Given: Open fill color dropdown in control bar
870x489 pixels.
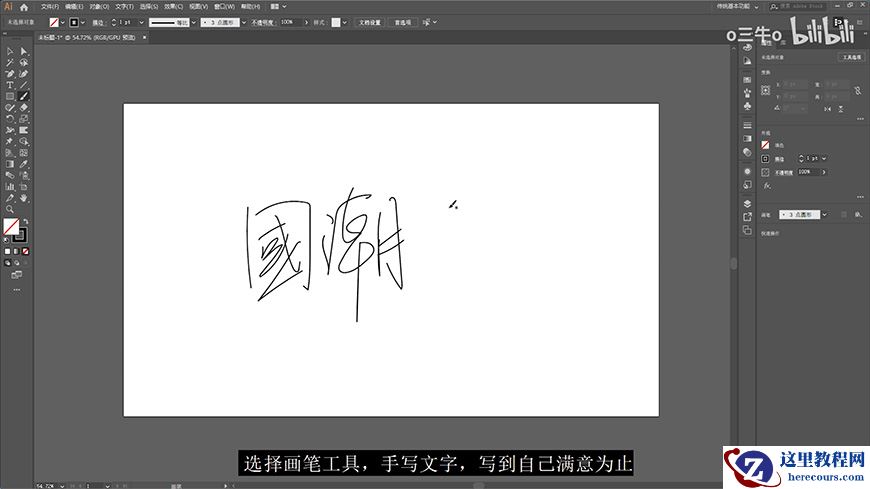Looking at the screenshot, I should click(x=63, y=23).
